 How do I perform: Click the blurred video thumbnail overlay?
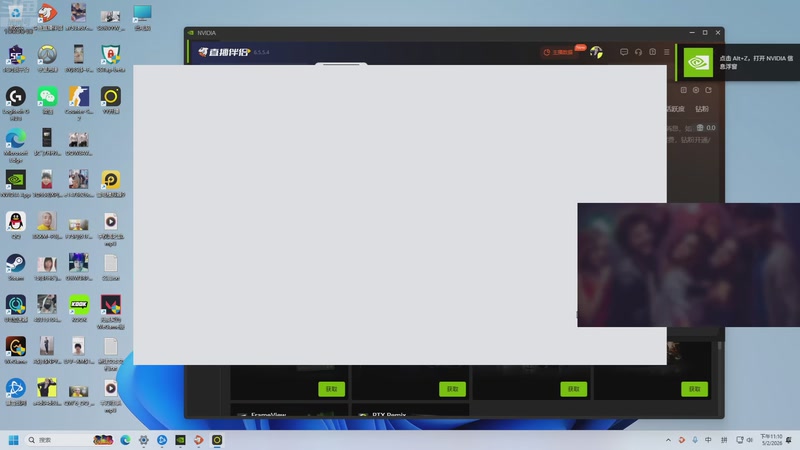tap(688, 265)
